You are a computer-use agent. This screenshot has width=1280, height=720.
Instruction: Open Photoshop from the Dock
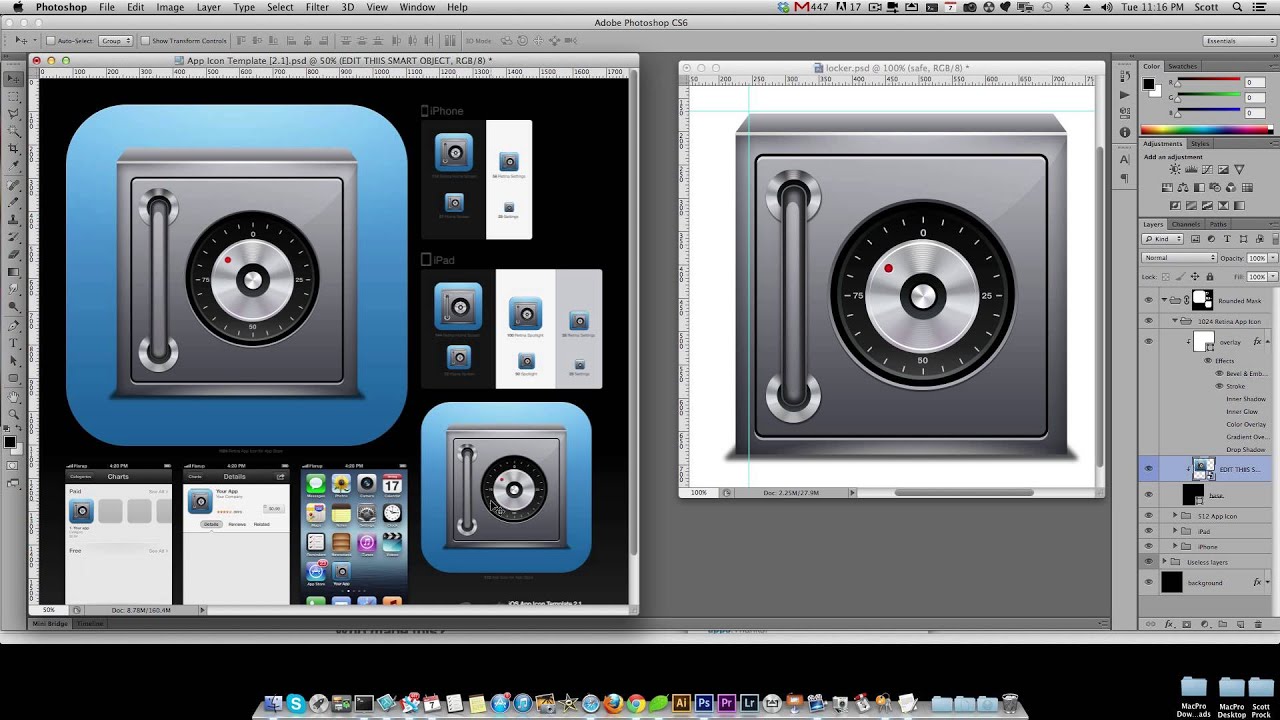coord(703,703)
